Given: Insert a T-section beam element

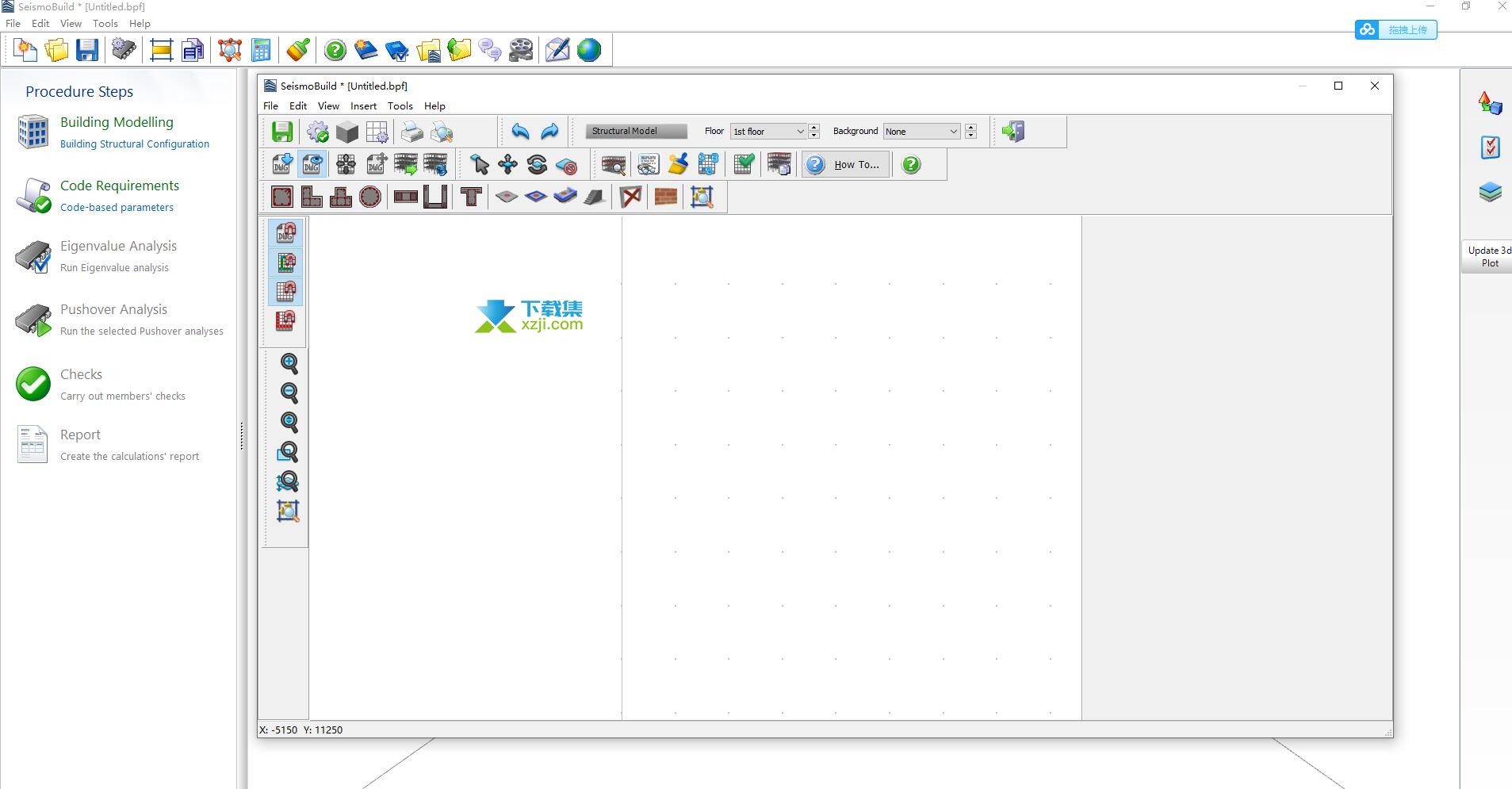Looking at the screenshot, I should tap(472, 197).
